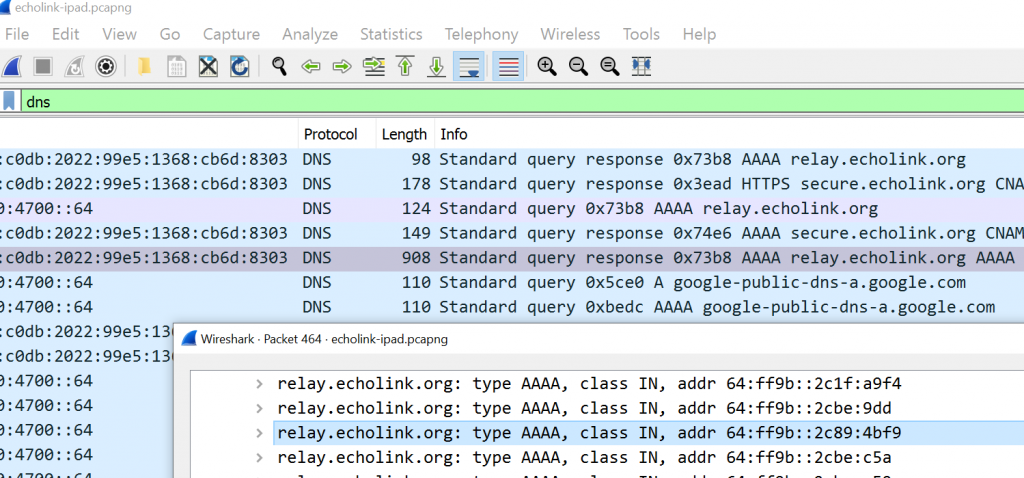Save this capture file icon
This screenshot has height=478, width=1024.
click(x=176, y=67)
